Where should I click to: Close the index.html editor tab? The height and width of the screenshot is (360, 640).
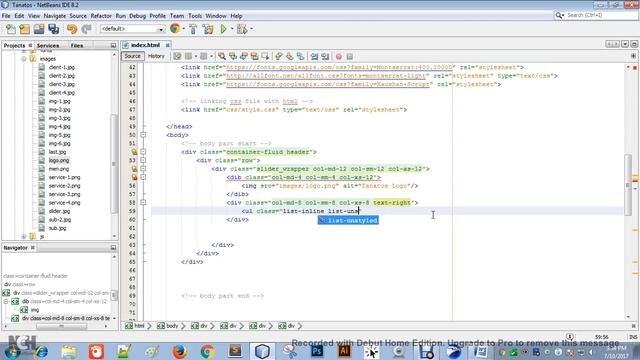click(x=167, y=45)
